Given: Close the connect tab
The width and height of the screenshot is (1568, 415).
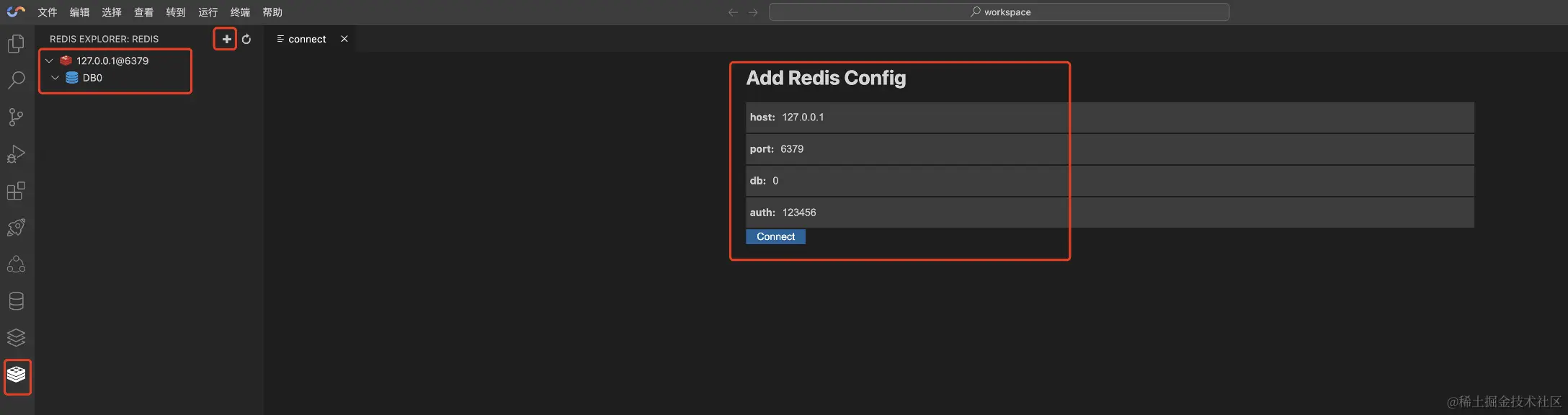Looking at the screenshot, I should [344, 39].
